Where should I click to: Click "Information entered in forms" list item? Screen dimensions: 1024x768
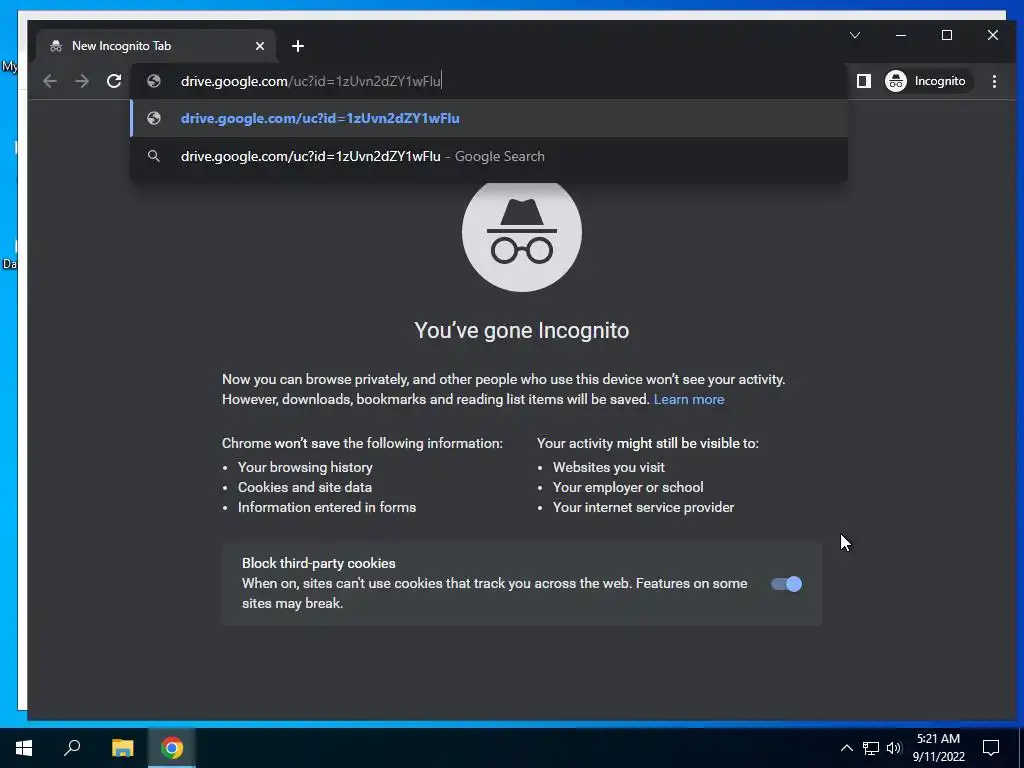point(327,507)
